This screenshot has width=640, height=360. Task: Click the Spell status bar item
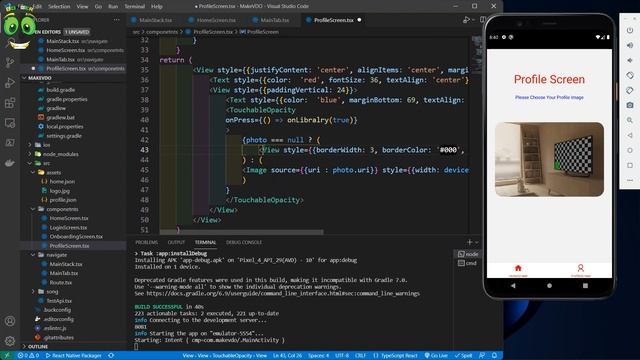click(x=463, y=356)
